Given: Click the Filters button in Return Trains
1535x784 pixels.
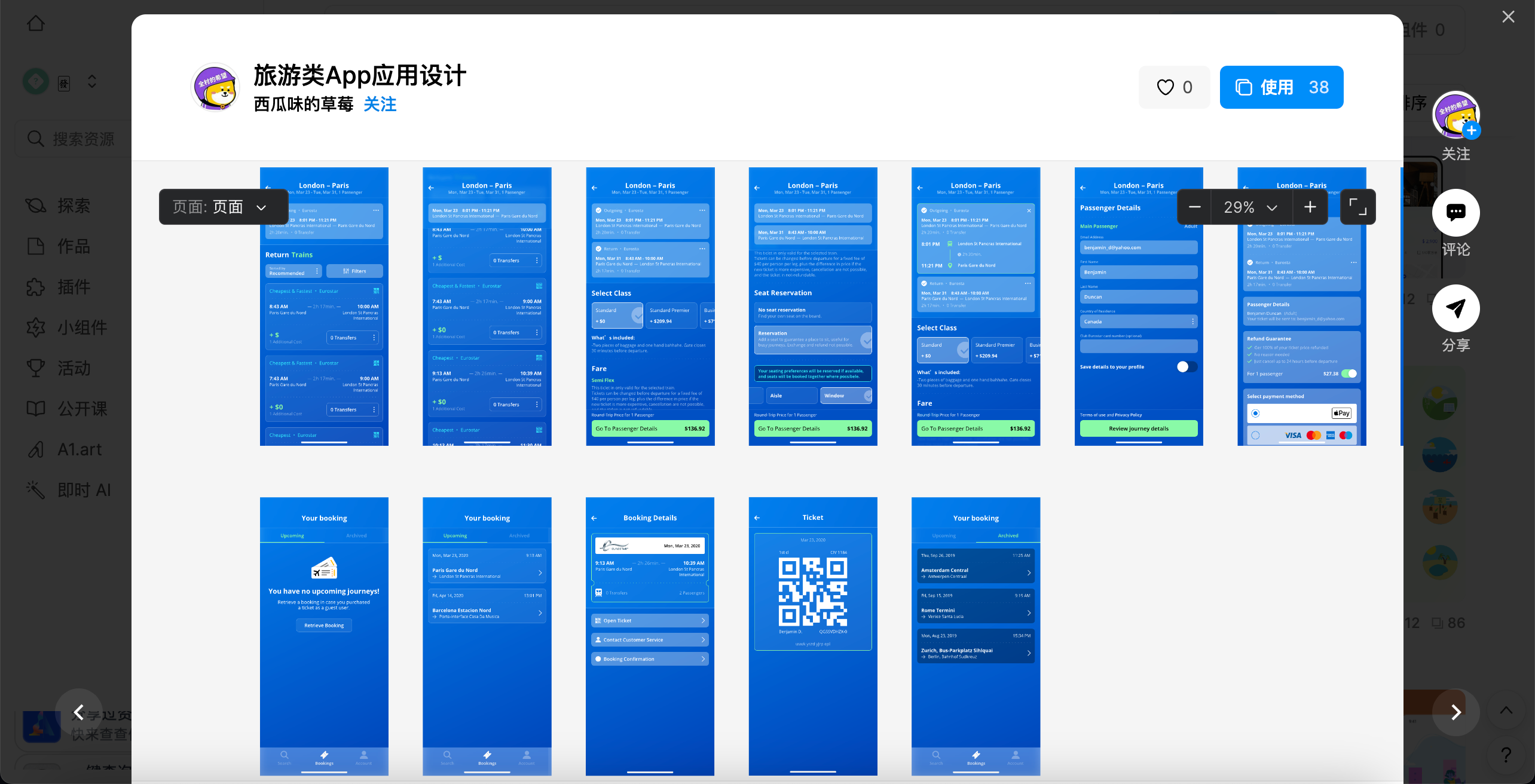Looking at the screenshot, I should coord(354,271).
